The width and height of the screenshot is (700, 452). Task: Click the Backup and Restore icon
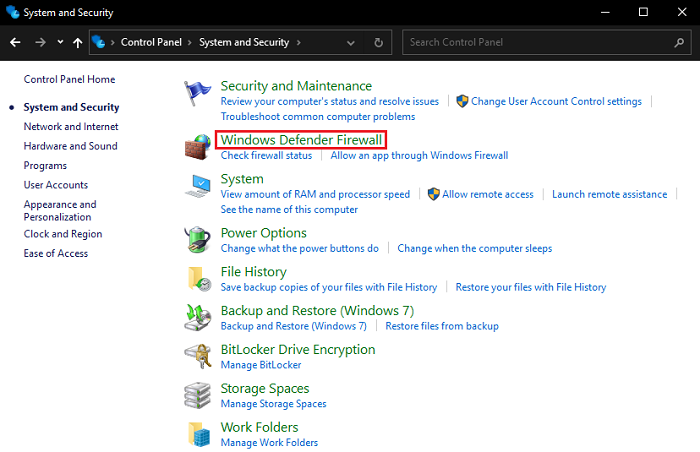point(197,318)
